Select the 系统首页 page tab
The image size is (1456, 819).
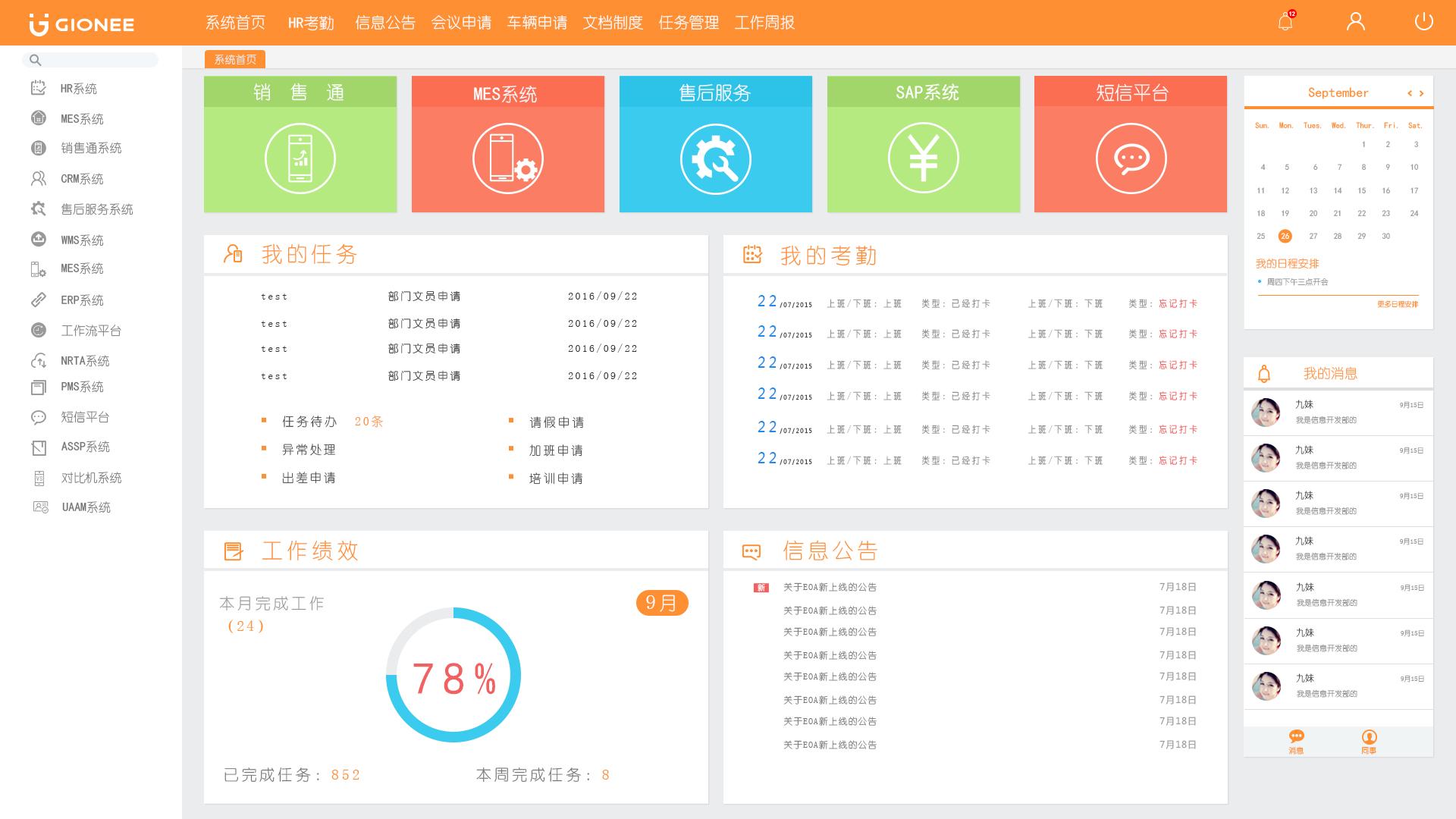click(235, 59)
